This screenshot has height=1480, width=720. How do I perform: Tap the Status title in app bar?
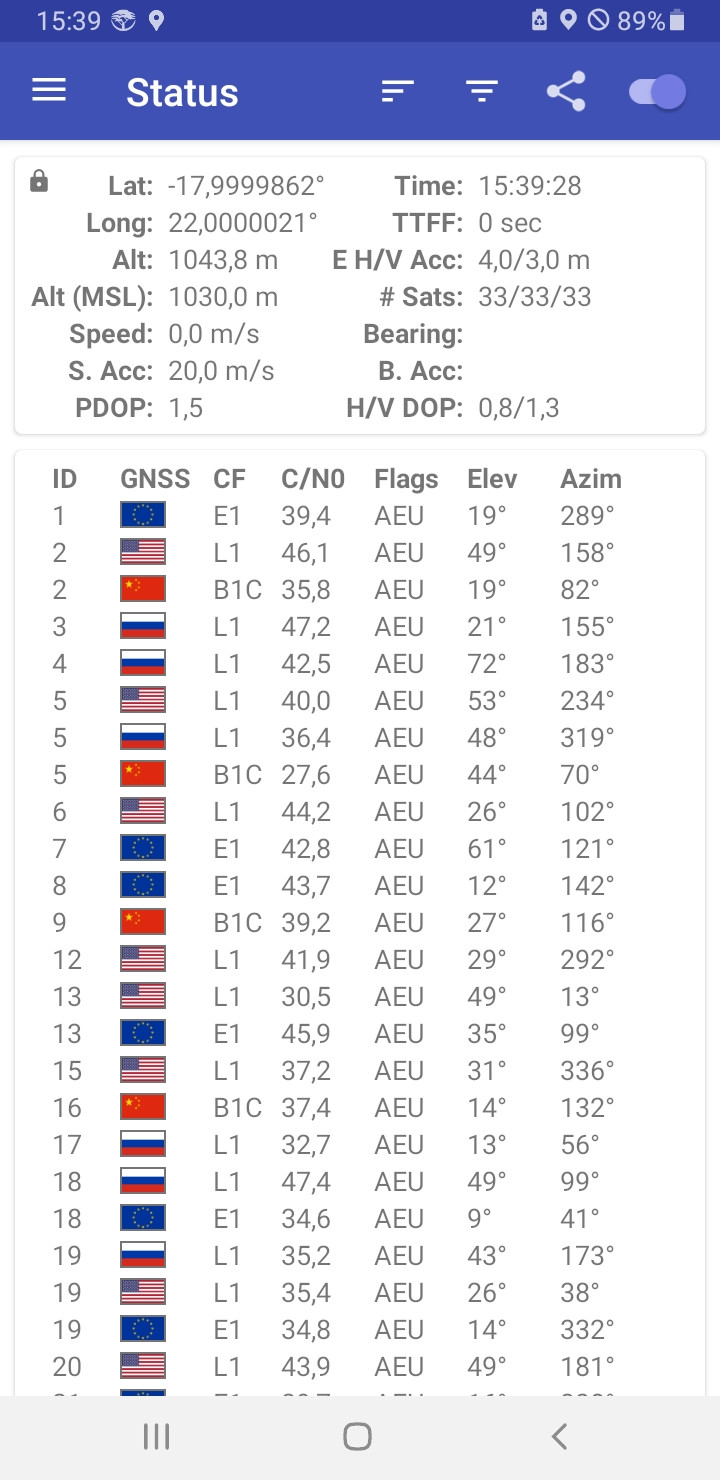pos(182,92)
